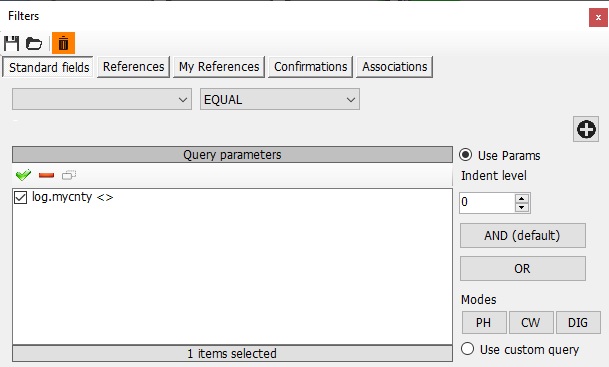Click the Query parameters header bar

[x=232, y=155]
